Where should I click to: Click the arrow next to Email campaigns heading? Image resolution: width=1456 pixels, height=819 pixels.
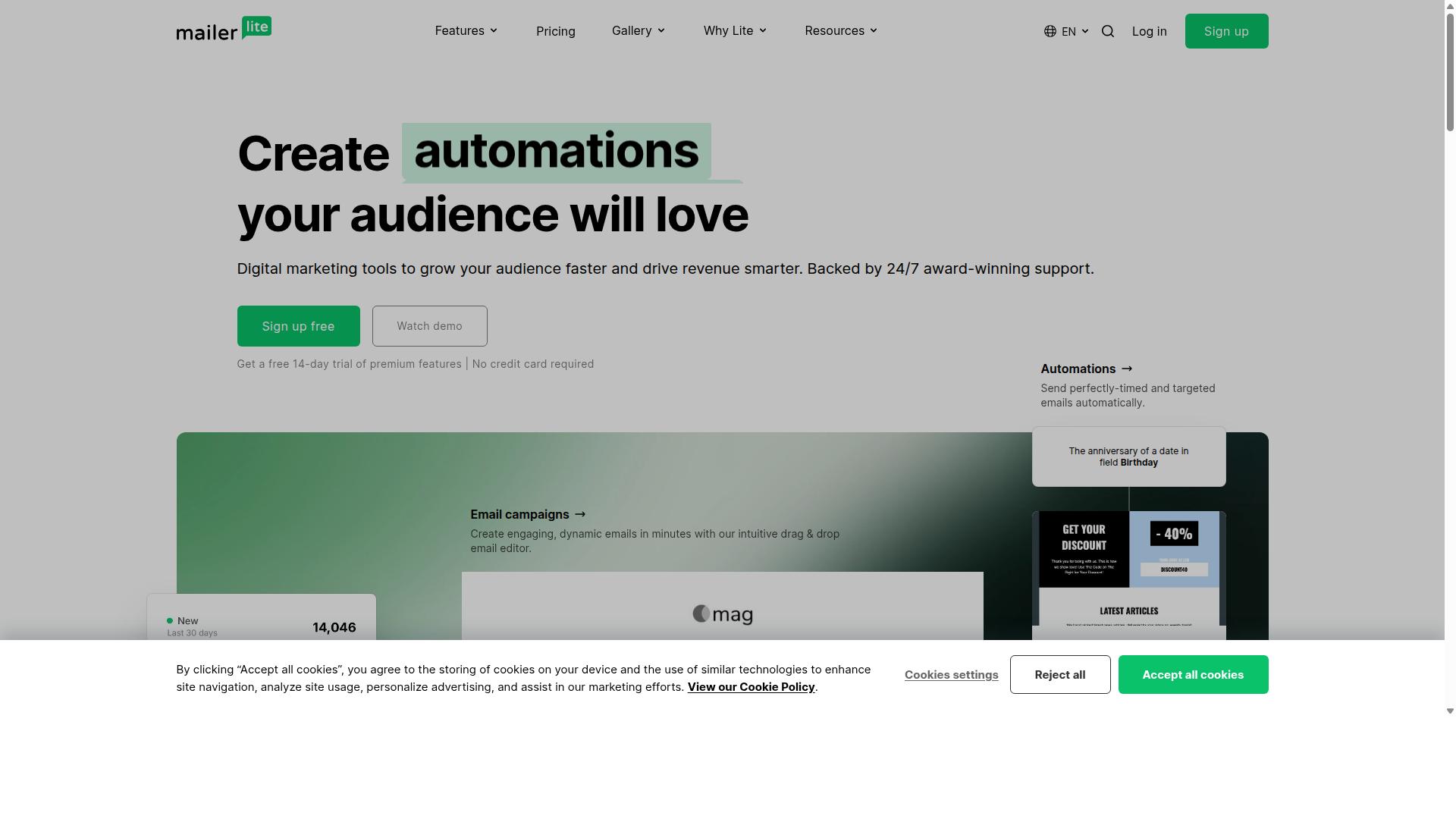(580, 514)
